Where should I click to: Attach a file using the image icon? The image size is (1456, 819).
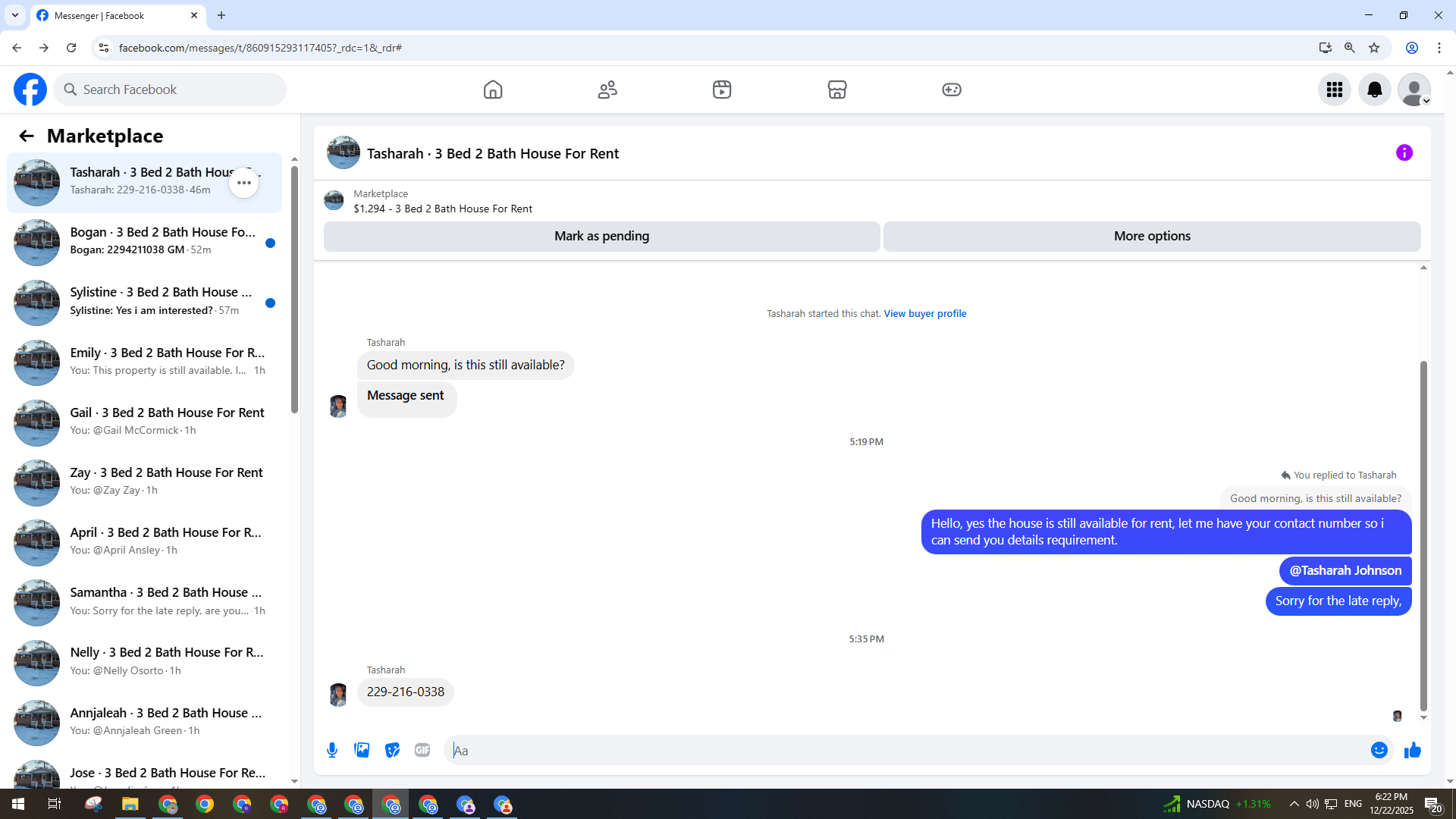(x=362, y=750)
